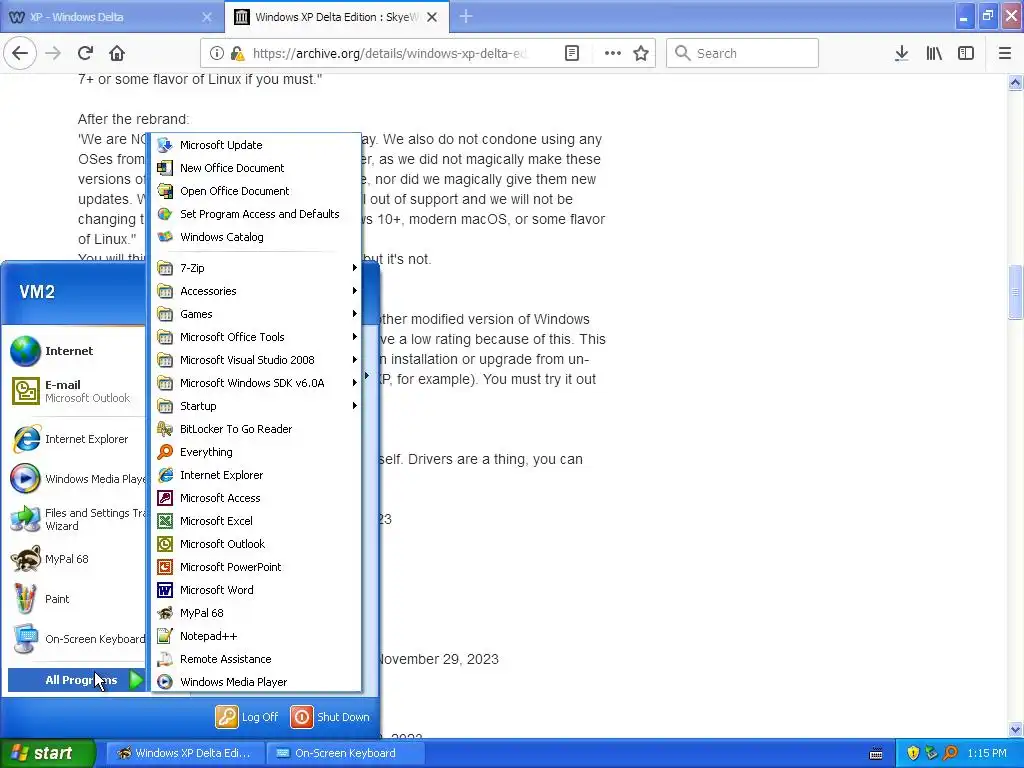Show site information icon in address bar
Viewport: 1024px width, 768px height.
[217, 54]
